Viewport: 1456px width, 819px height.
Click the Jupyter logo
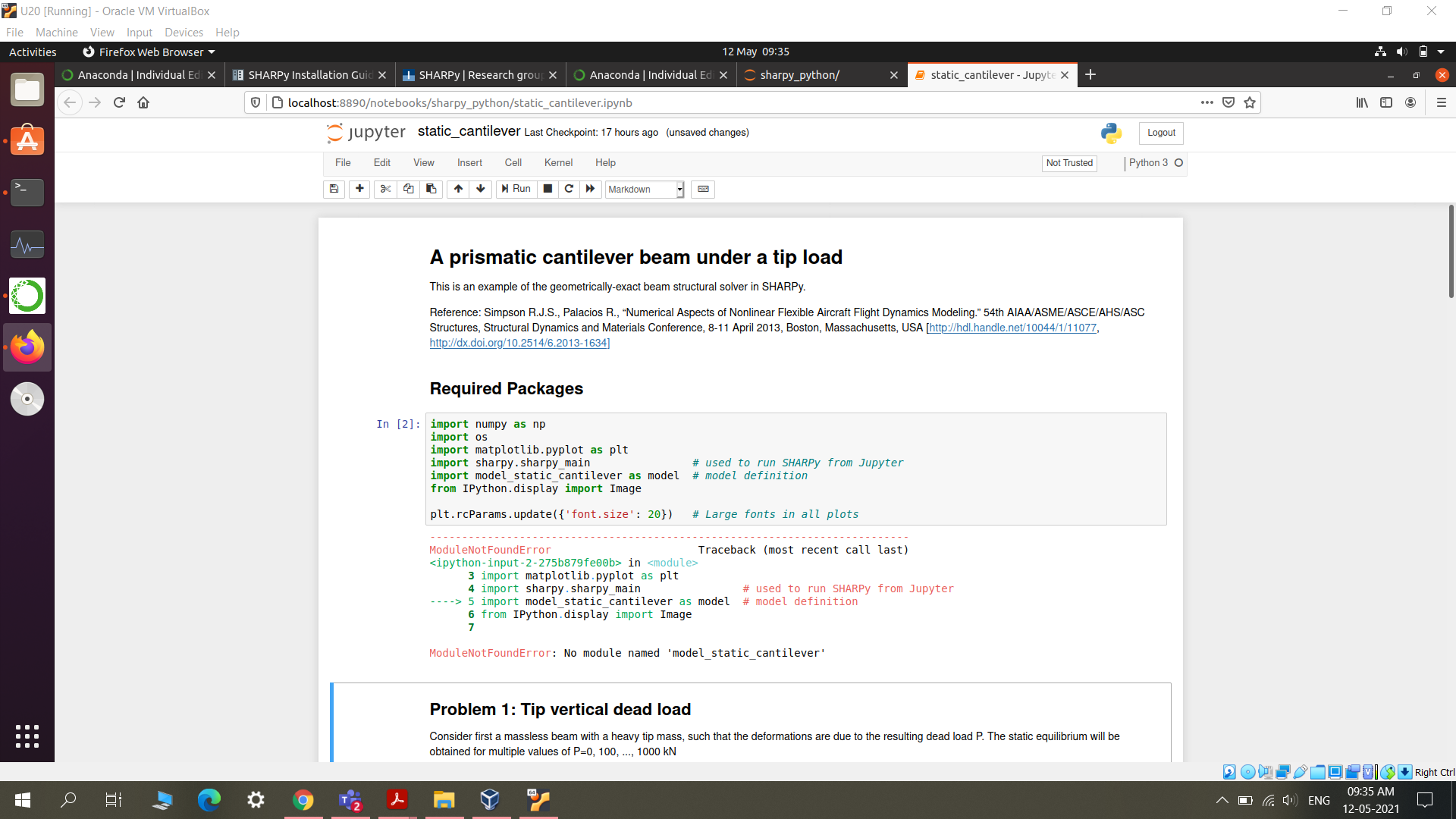366,133
